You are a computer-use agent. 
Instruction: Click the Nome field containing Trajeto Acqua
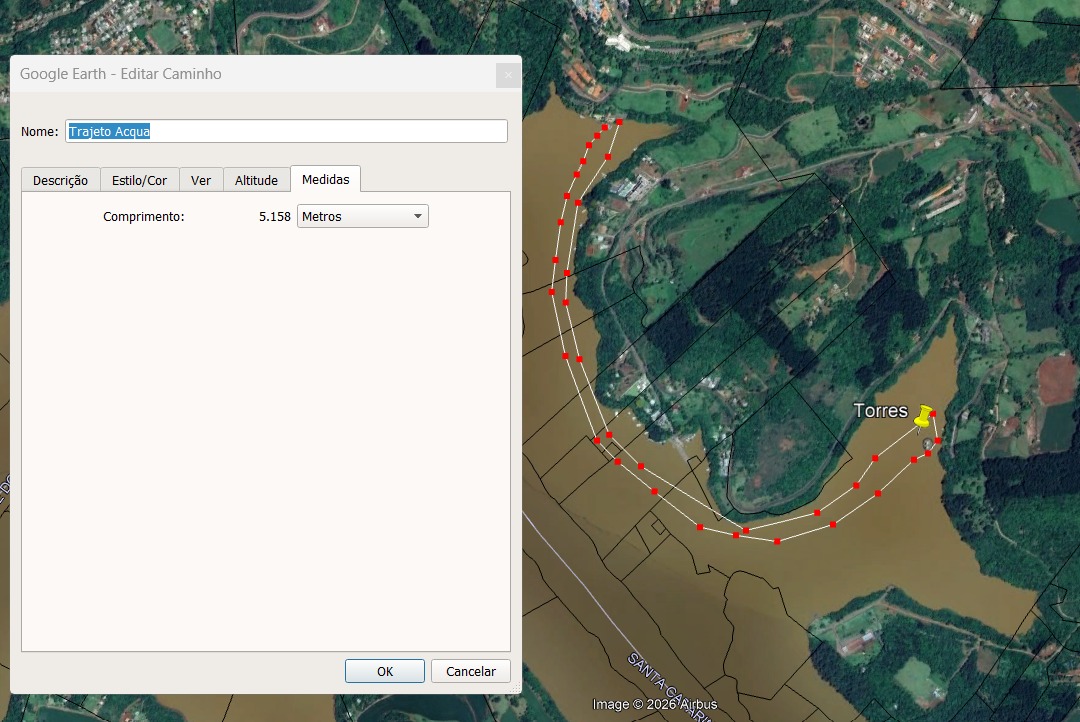[x=286, y=131]
